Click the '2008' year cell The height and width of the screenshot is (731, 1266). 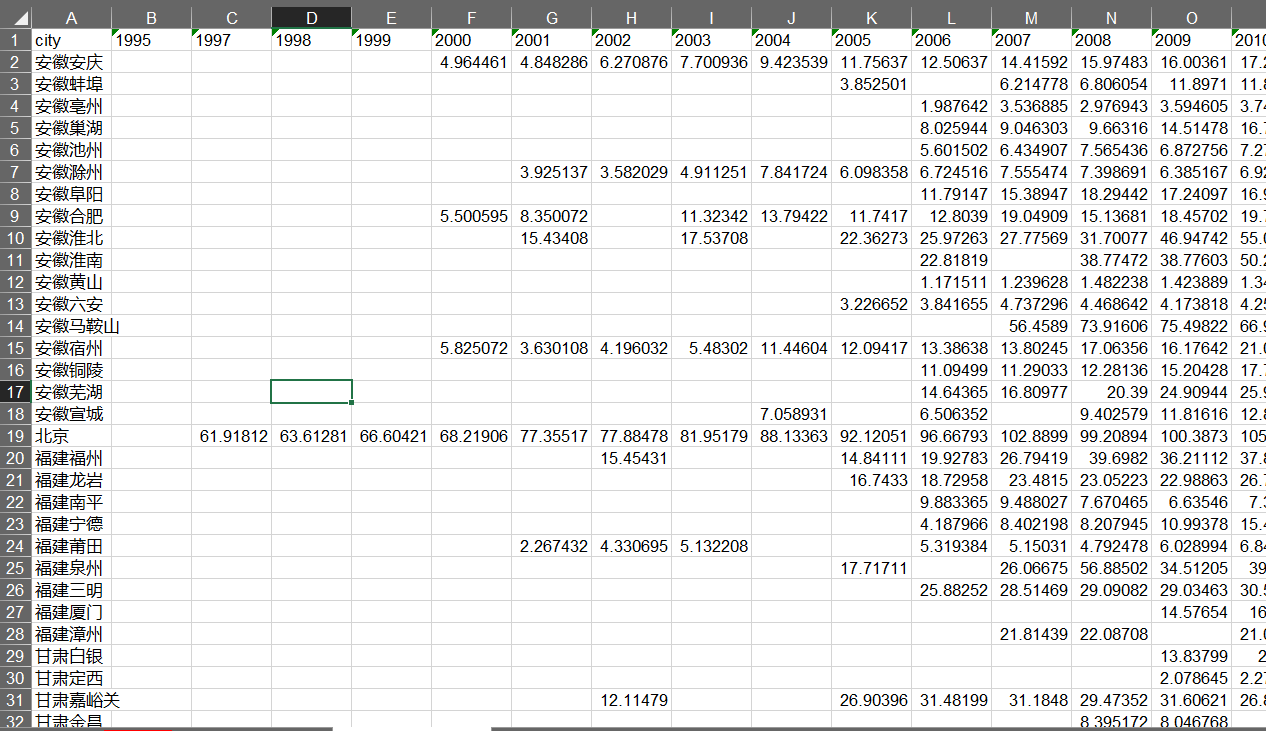click(1111, 40)
